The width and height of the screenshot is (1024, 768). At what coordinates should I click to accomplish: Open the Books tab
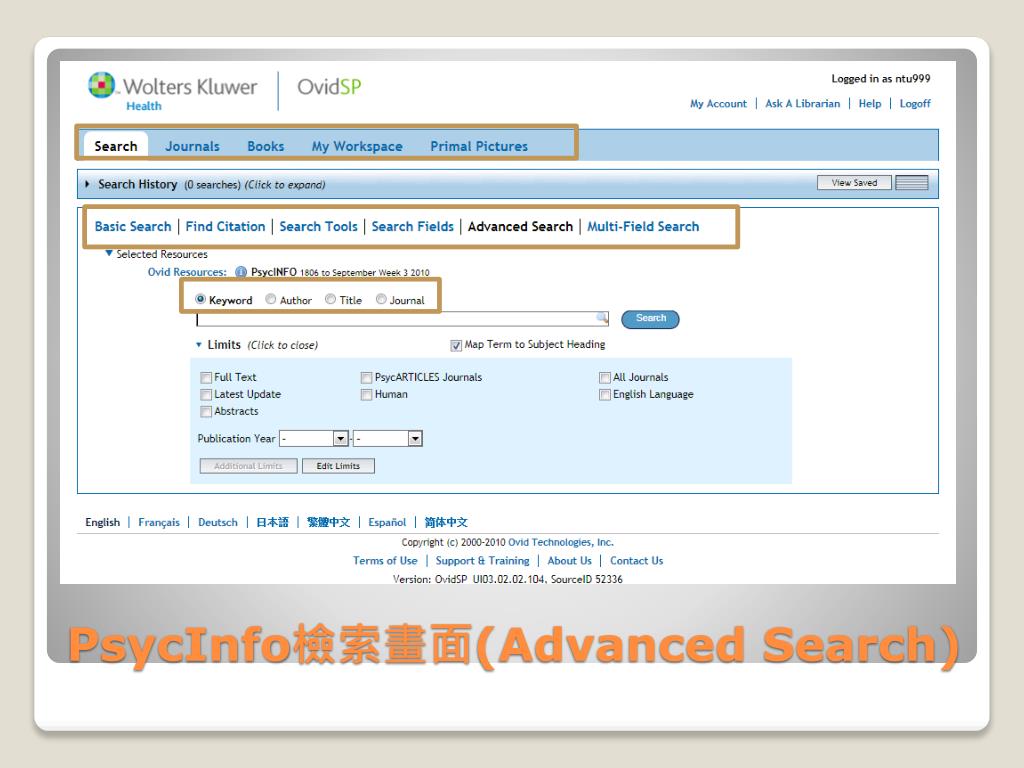[x=265, y=146]
